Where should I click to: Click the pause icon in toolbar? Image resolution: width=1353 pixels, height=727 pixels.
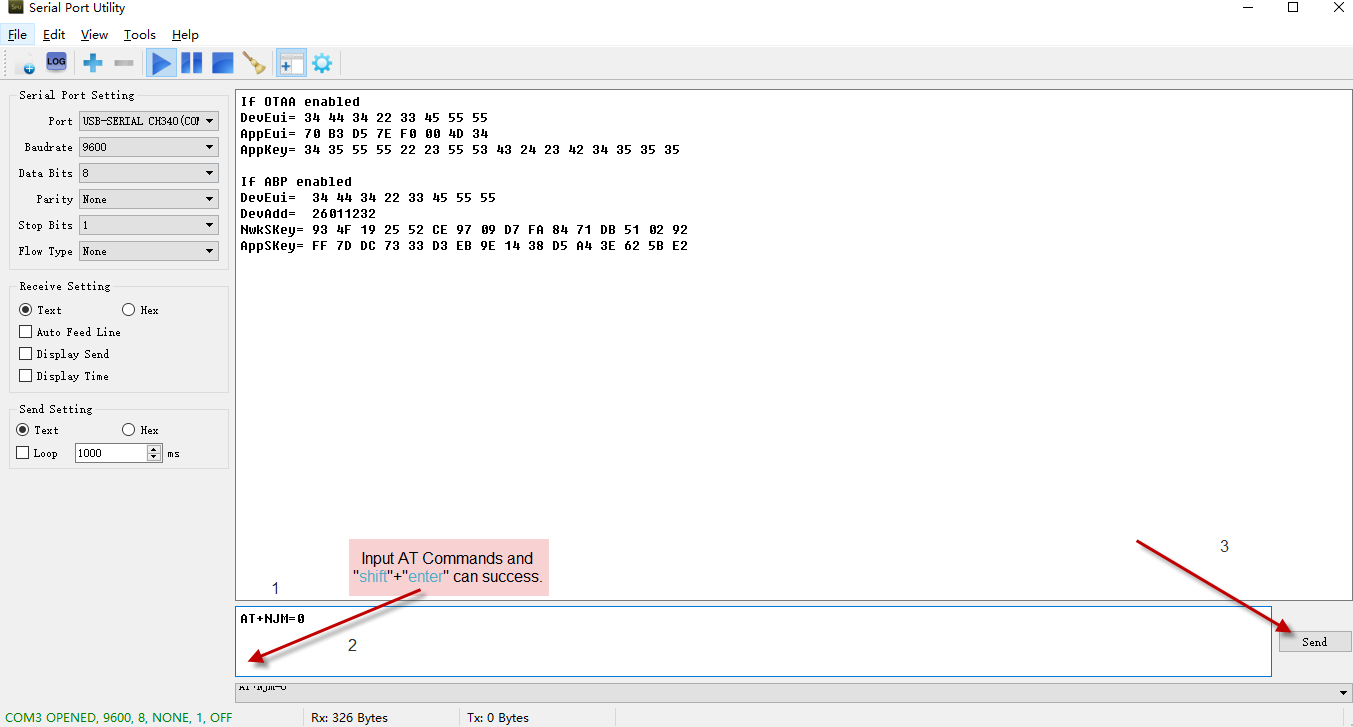pyautogui.click(x=191, y=63)
